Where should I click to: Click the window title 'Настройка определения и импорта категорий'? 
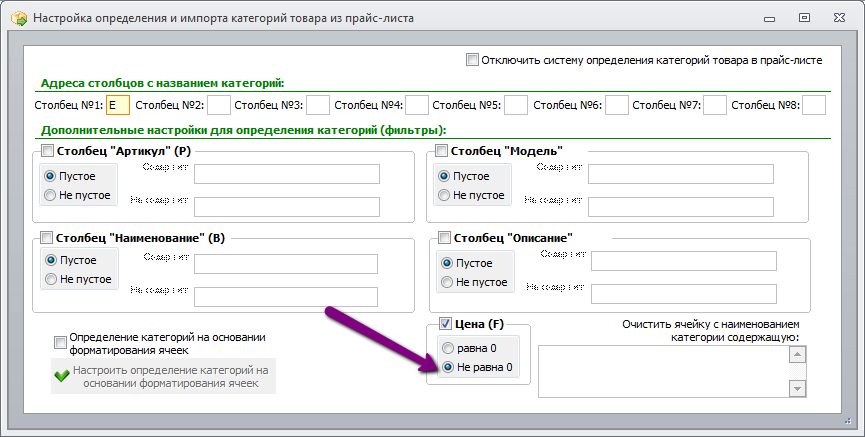223,18
